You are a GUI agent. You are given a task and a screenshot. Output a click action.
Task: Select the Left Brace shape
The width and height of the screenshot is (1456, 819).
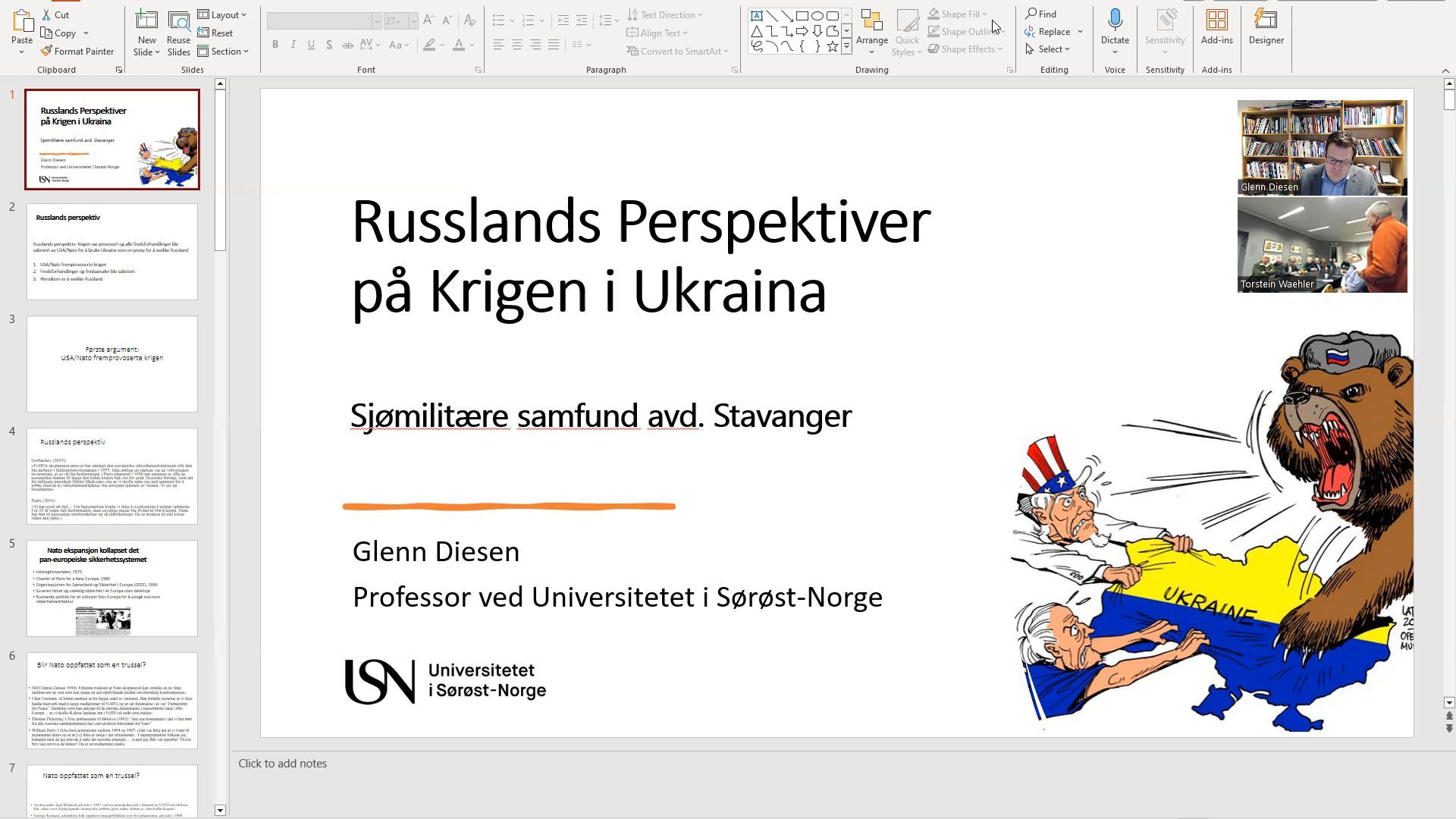pyautogui.click(x=802, y=46)
